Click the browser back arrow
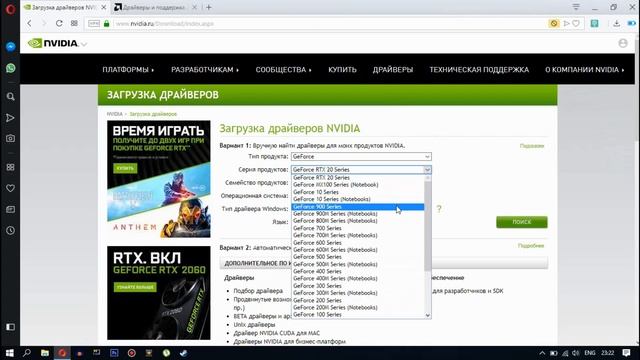Screen dimensions: 640x360 pyautogui.click(x=29, y=24)
